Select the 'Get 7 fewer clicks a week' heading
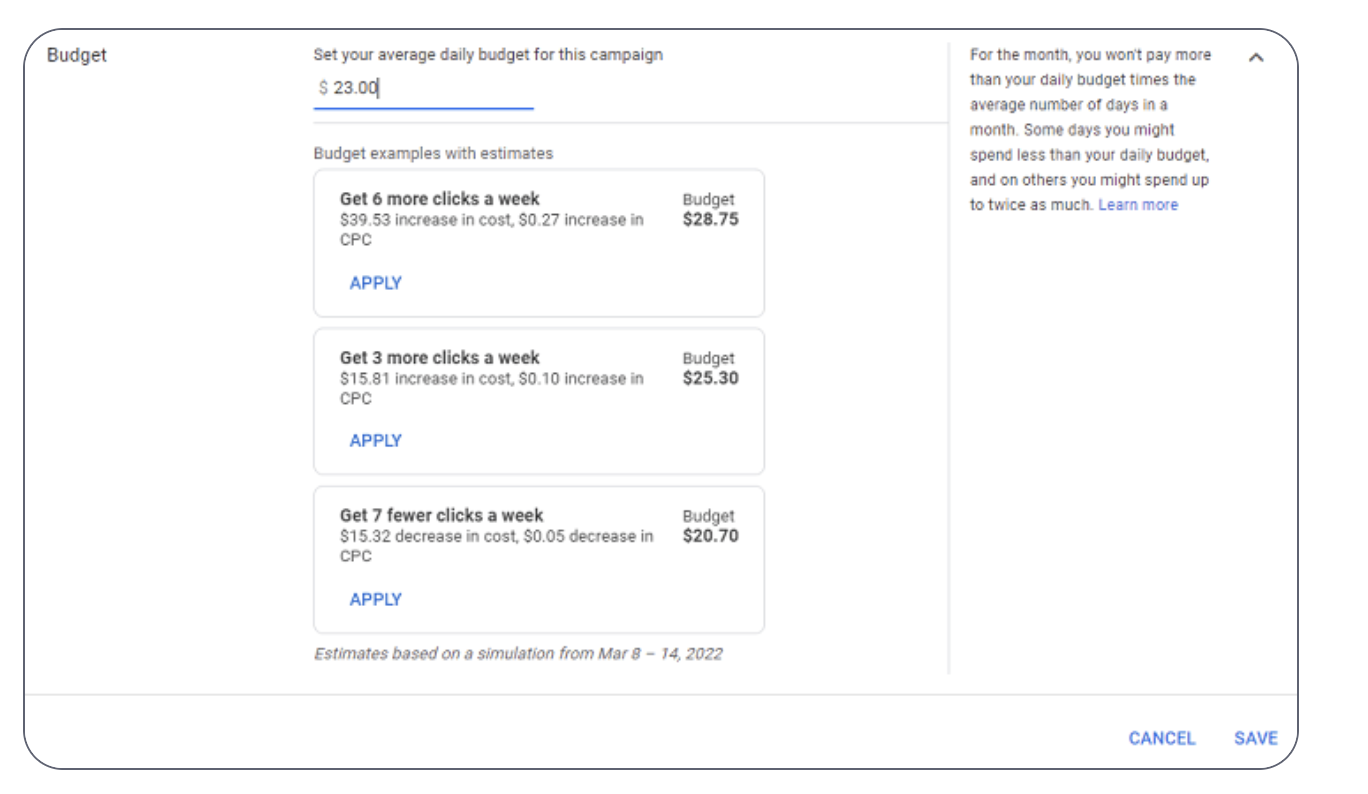Screen dimensions: 1368x794 (441, 516)
